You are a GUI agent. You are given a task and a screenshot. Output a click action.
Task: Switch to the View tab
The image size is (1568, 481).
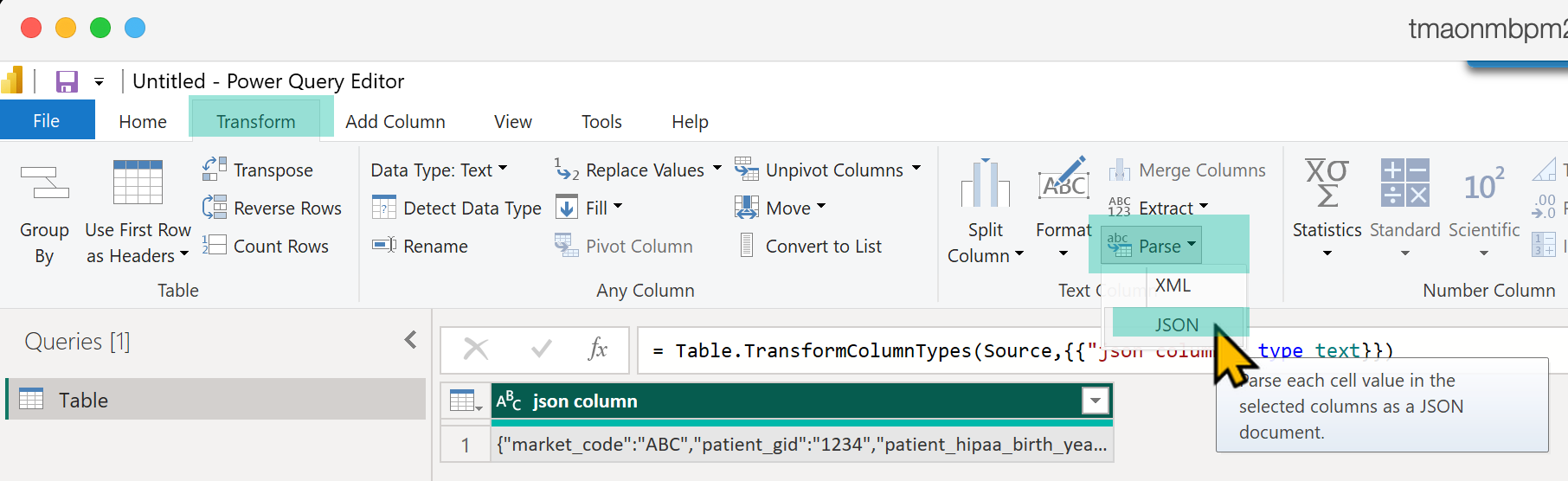tap(513, 122)
